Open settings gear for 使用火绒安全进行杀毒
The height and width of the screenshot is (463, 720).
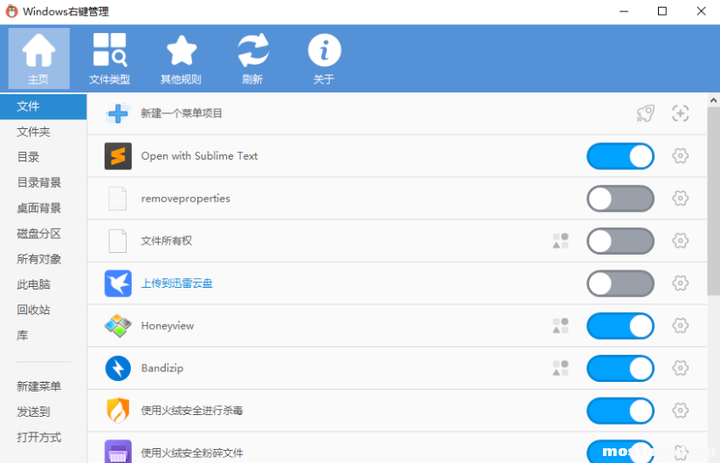[x=680, y=410]
